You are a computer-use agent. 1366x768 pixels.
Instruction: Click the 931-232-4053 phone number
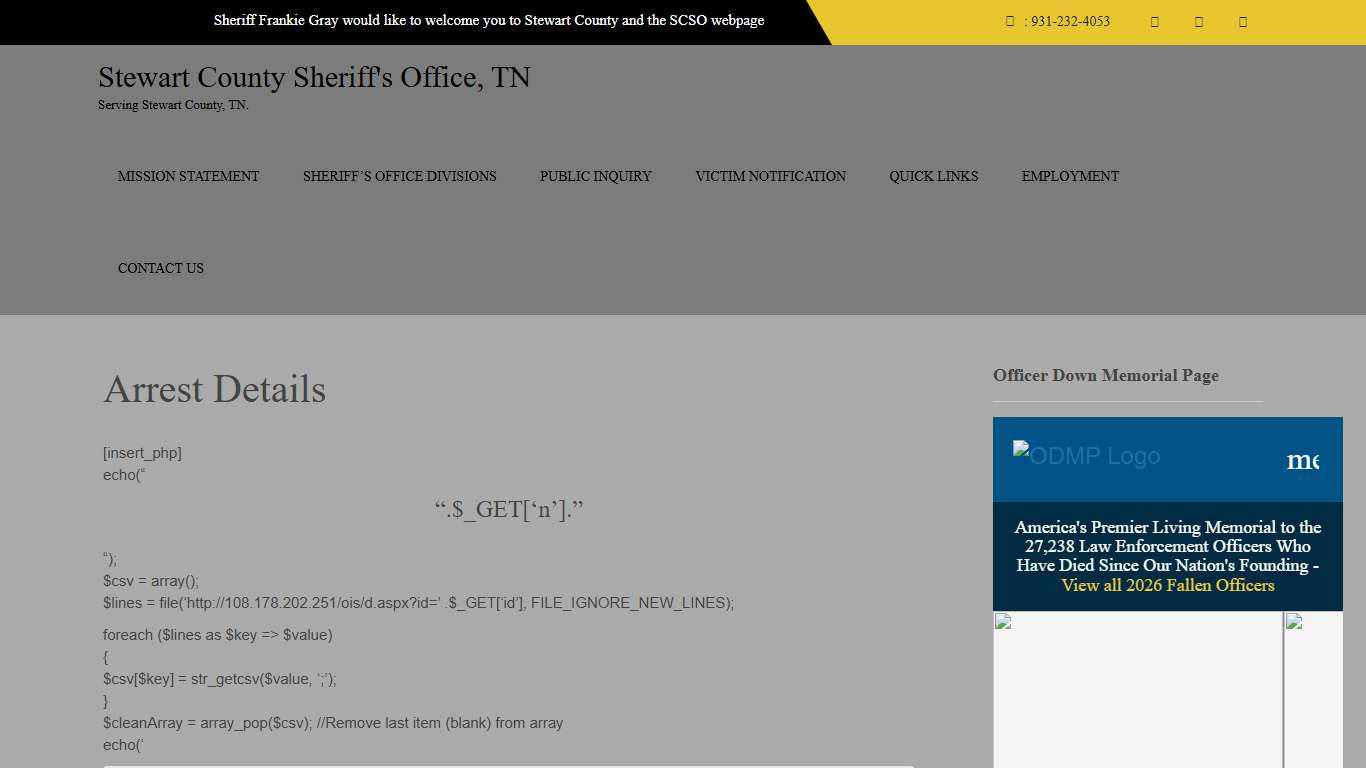pyautogui.click(x=1070, y=21)
